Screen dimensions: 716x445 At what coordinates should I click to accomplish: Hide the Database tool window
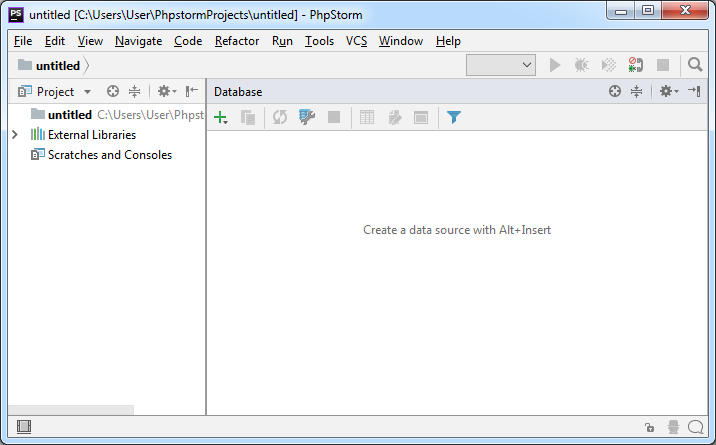(694, 91)
